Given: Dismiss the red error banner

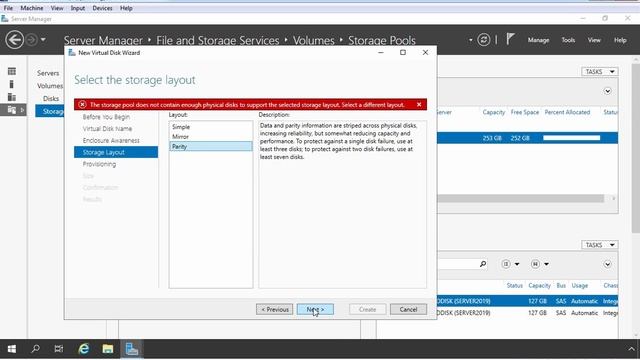Looking at the screenshot, I should point(419,104).
